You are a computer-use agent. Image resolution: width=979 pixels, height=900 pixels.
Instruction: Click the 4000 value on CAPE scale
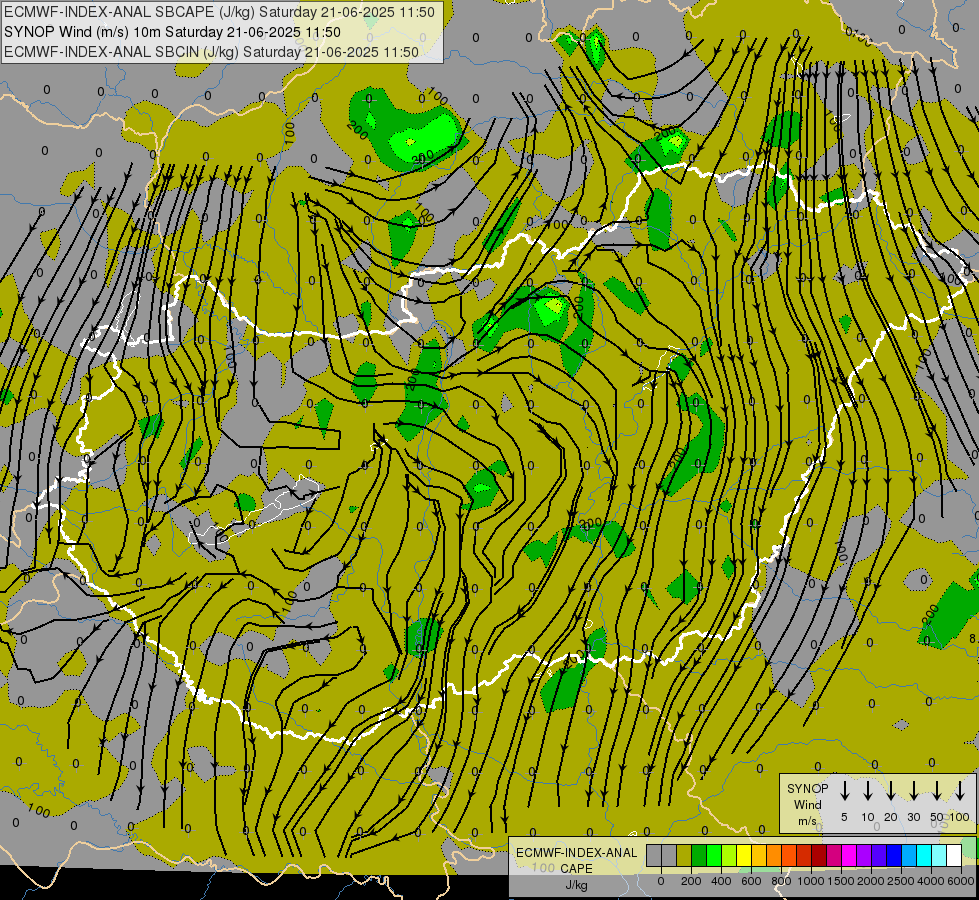click(x=931, y=881)
